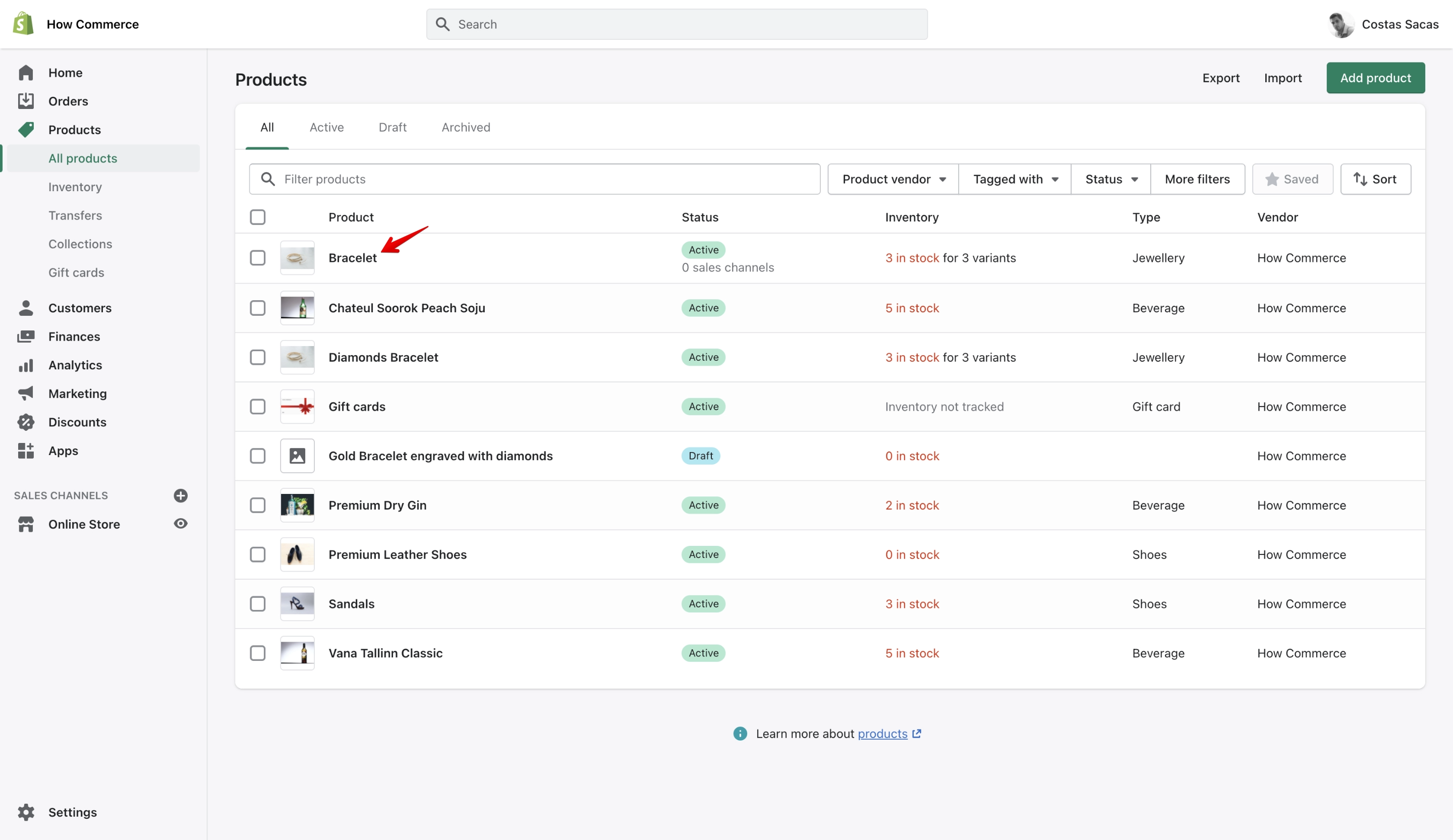Open Premium Dry Gin thumbnail

[x=297, y=505]
